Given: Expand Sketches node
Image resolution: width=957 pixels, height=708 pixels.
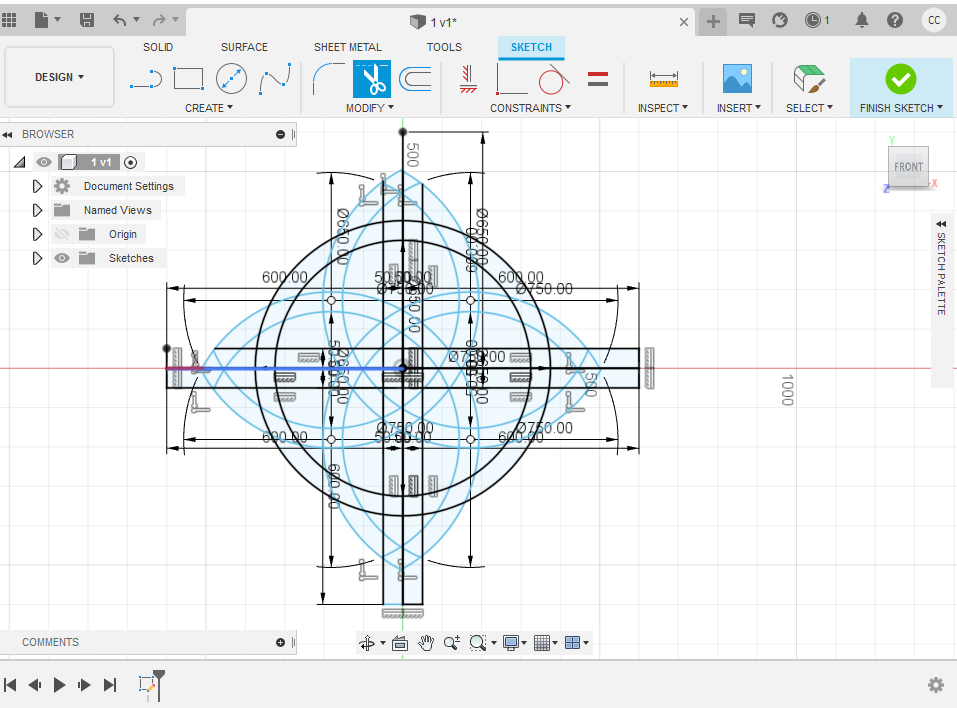Looking at the screenshot, I should tap(37, 258).
